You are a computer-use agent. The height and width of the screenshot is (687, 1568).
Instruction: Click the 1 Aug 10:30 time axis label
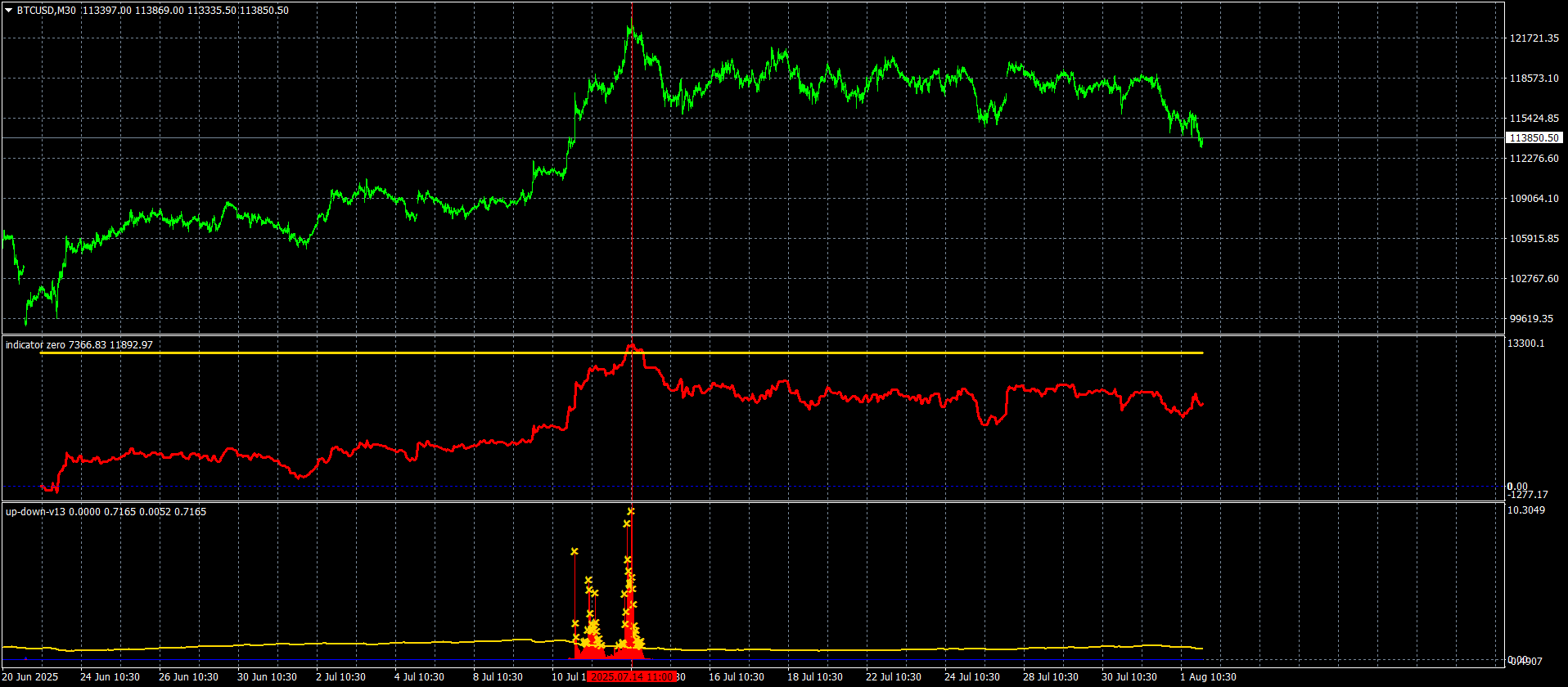click(x=1208, y=677)
